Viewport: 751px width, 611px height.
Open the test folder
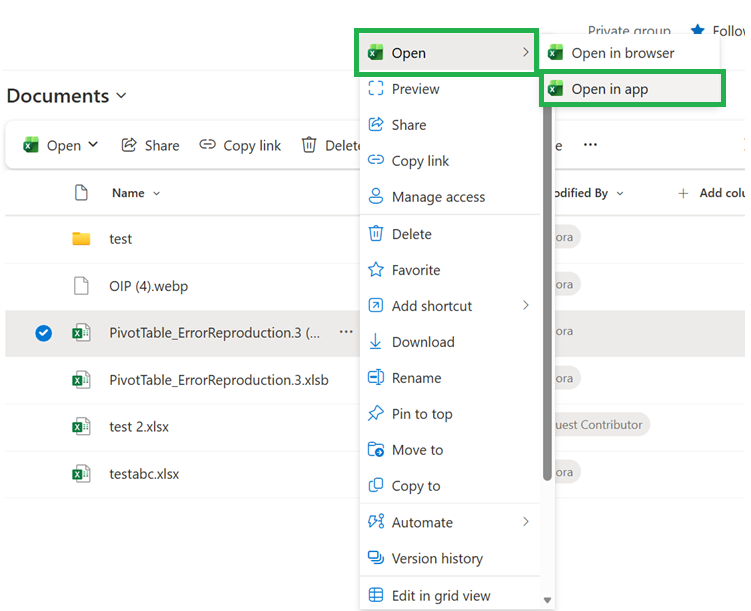120,238
